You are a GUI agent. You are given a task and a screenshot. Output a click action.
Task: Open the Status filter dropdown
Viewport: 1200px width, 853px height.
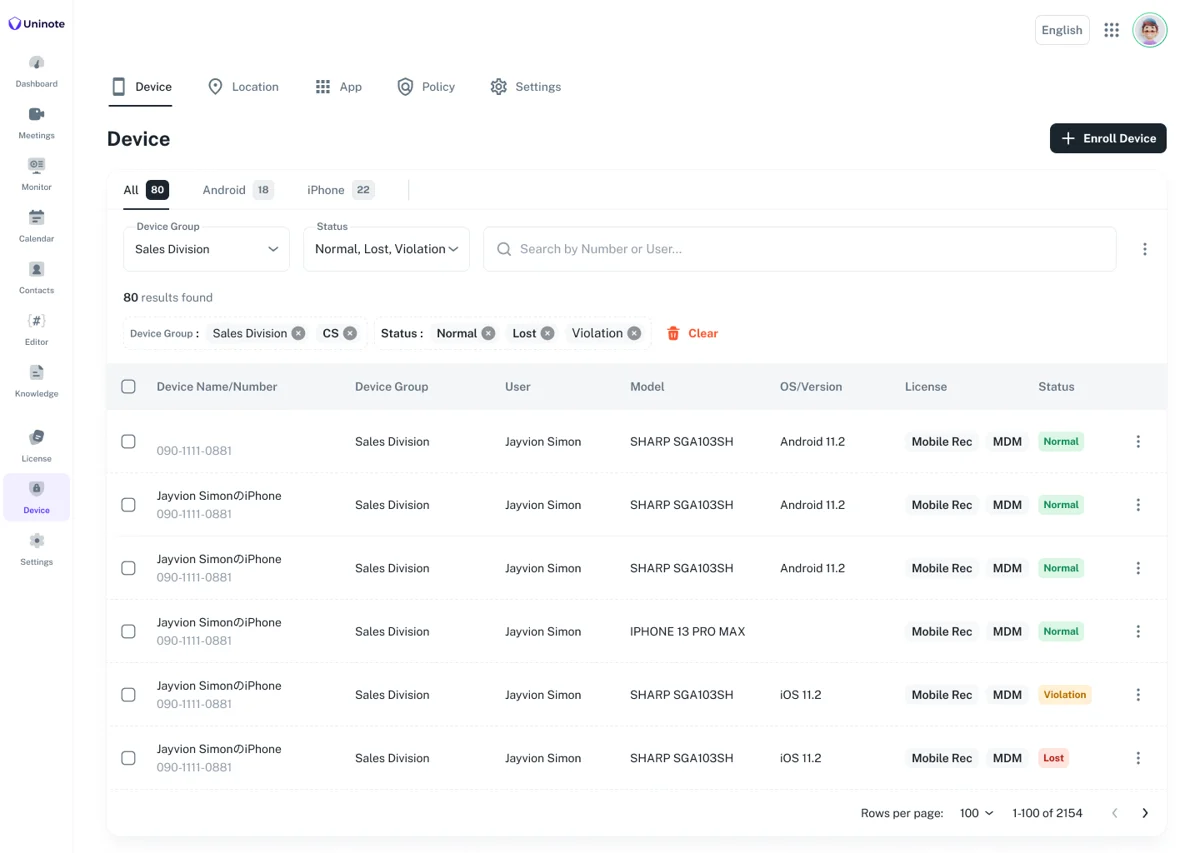[x=386, y=249]
